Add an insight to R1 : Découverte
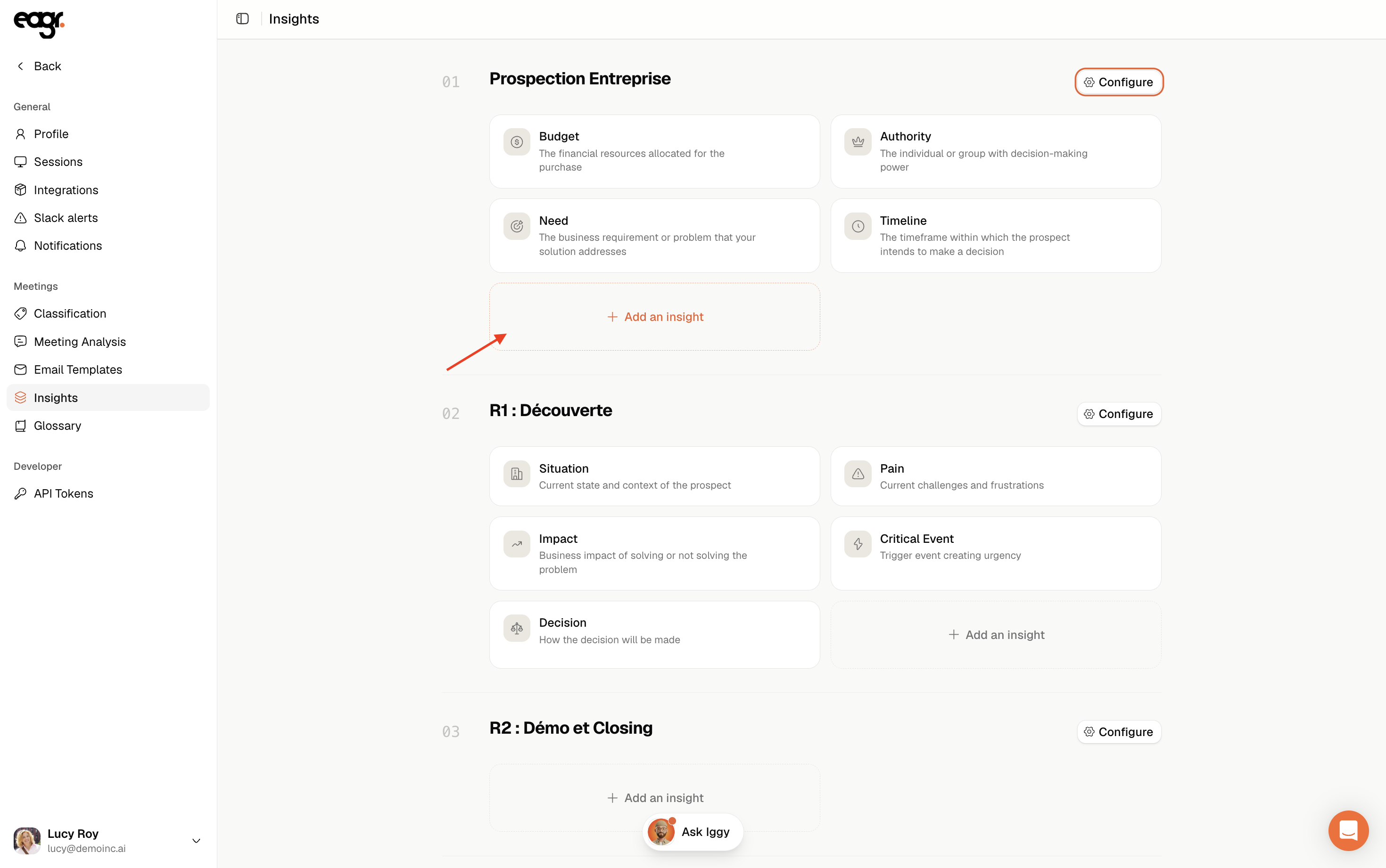1386x868 pixels. [996, 635]
